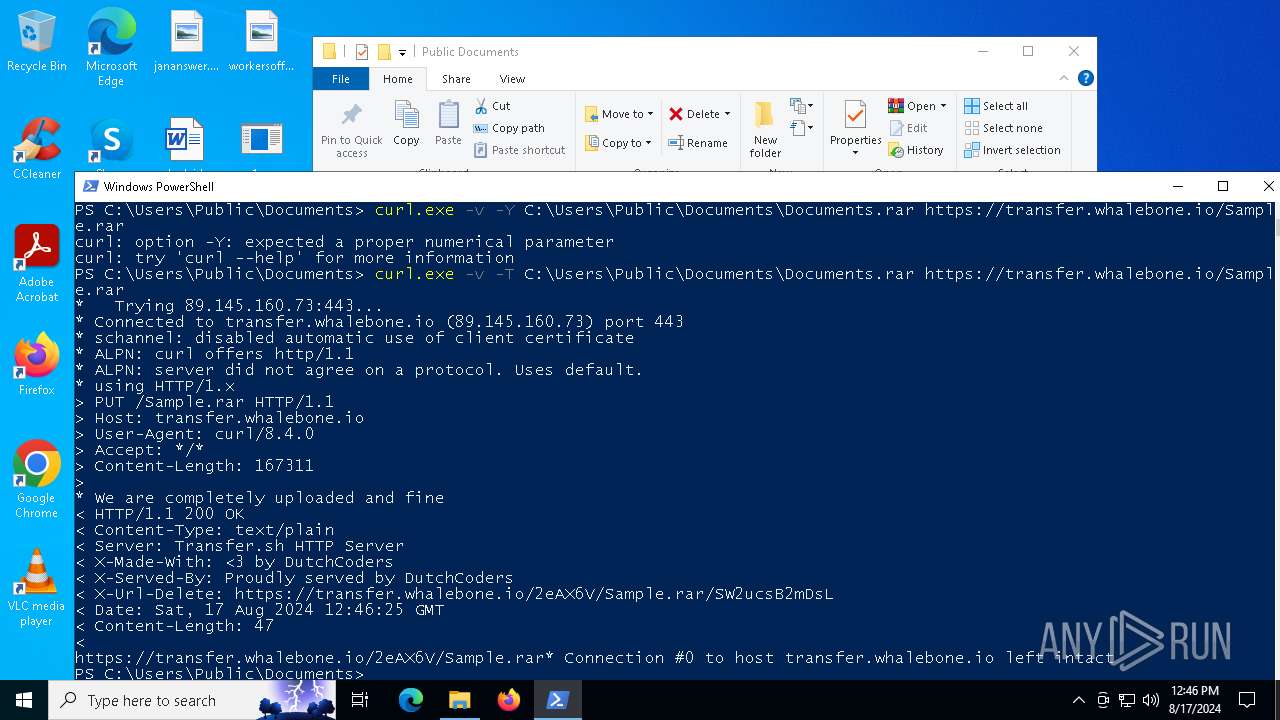The width and height of the screenshot is (1280, 720).
Task: Collapse the Explorer ribbon with chevron
Action: tap(1064, 78)
